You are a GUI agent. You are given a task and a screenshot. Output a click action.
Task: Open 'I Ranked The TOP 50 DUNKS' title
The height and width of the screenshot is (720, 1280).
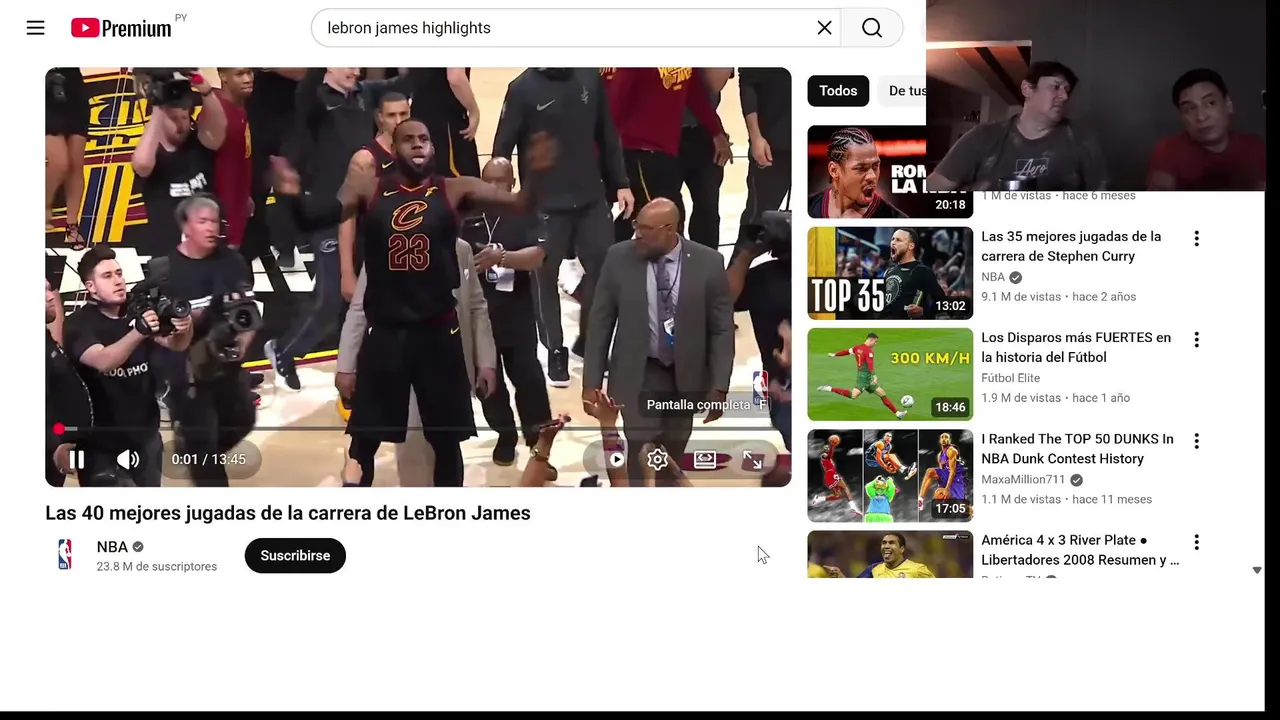click(x=1077, y=448)
